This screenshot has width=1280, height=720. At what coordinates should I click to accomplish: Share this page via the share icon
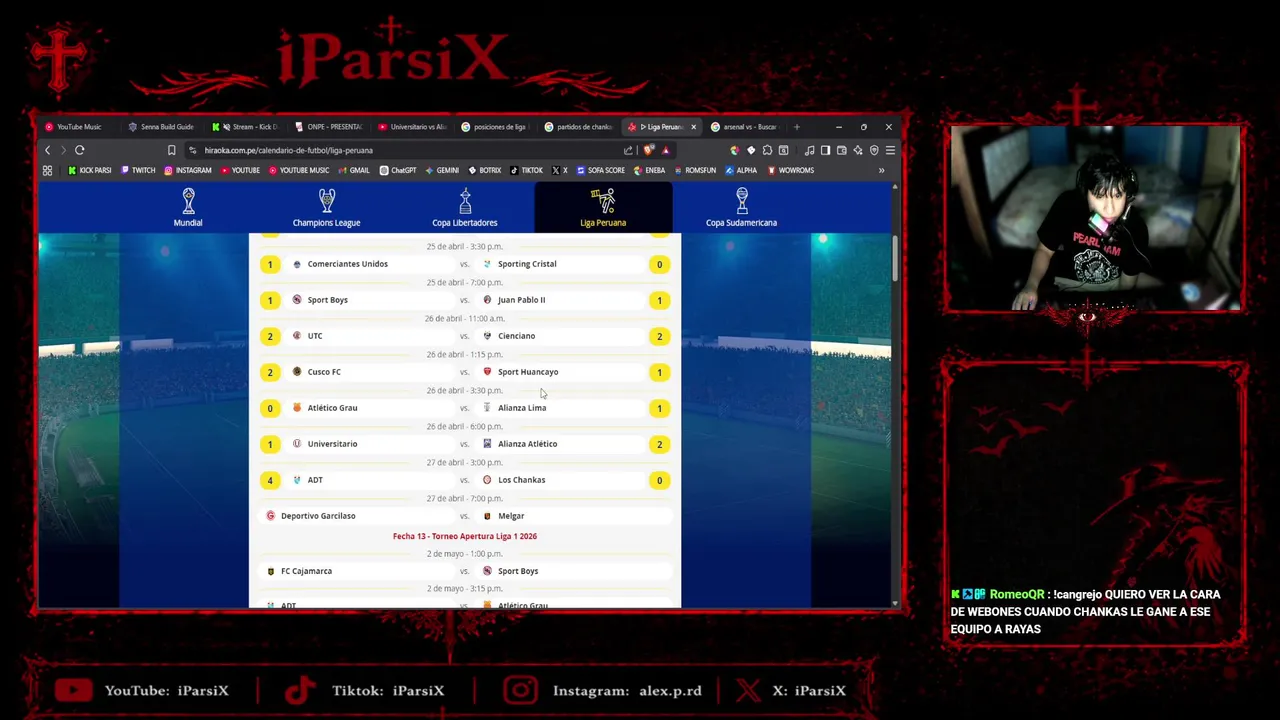(628, 150)
